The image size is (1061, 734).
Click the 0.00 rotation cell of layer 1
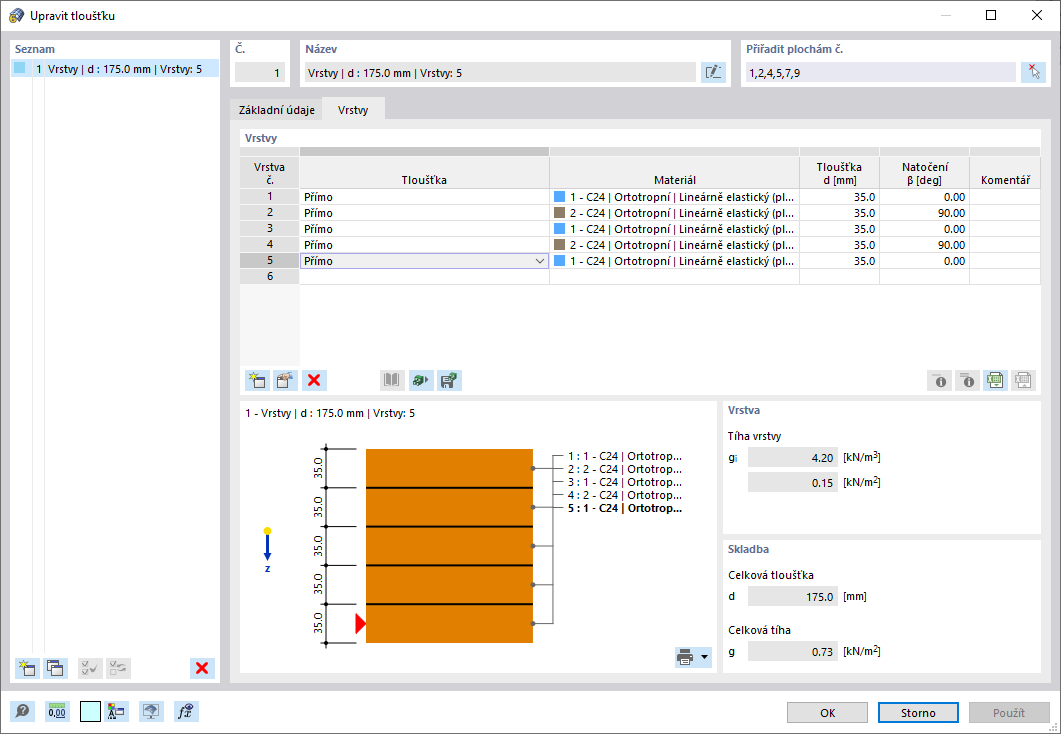(924, 197)
